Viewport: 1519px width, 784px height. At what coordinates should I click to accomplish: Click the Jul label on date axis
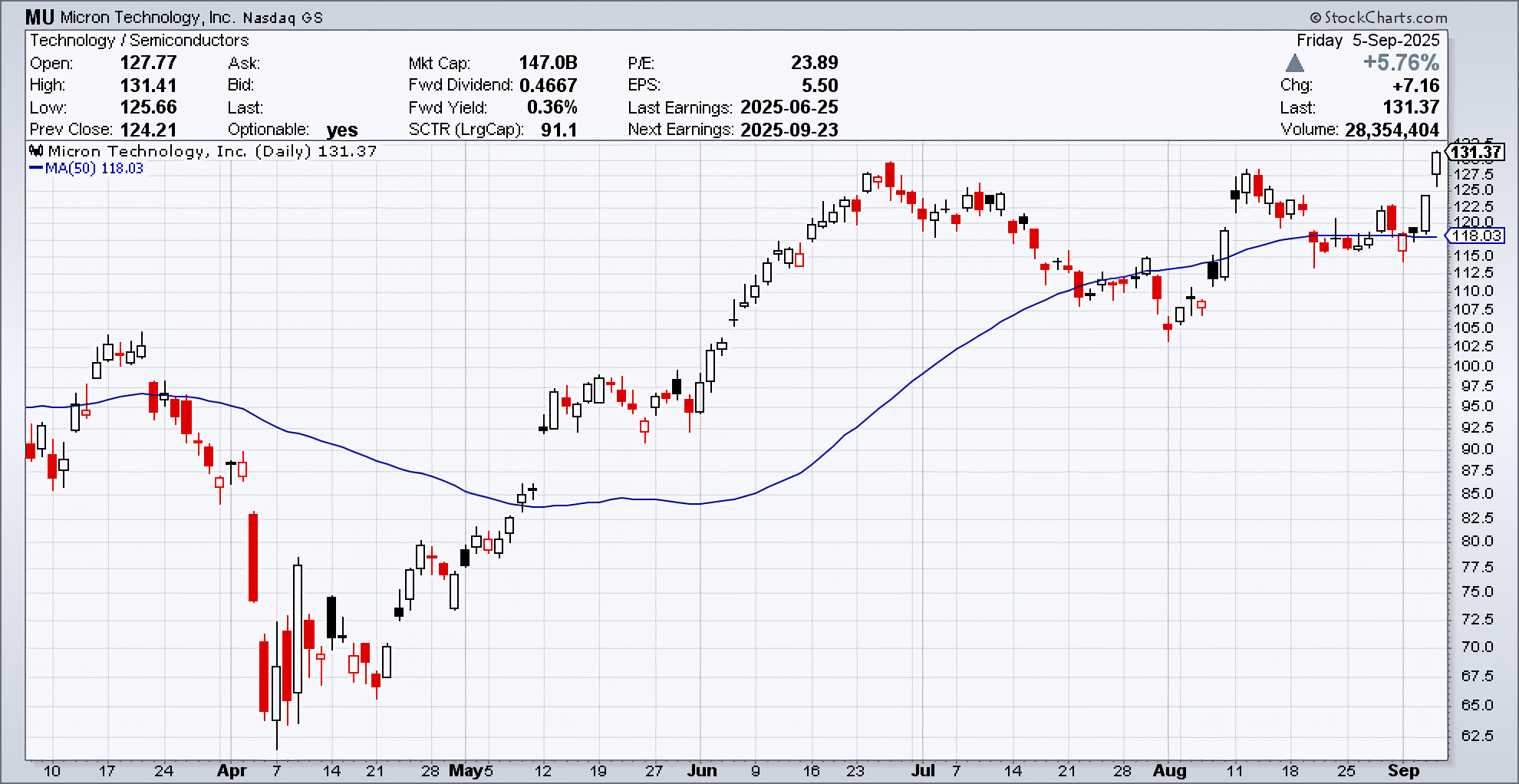pos(924,771)
